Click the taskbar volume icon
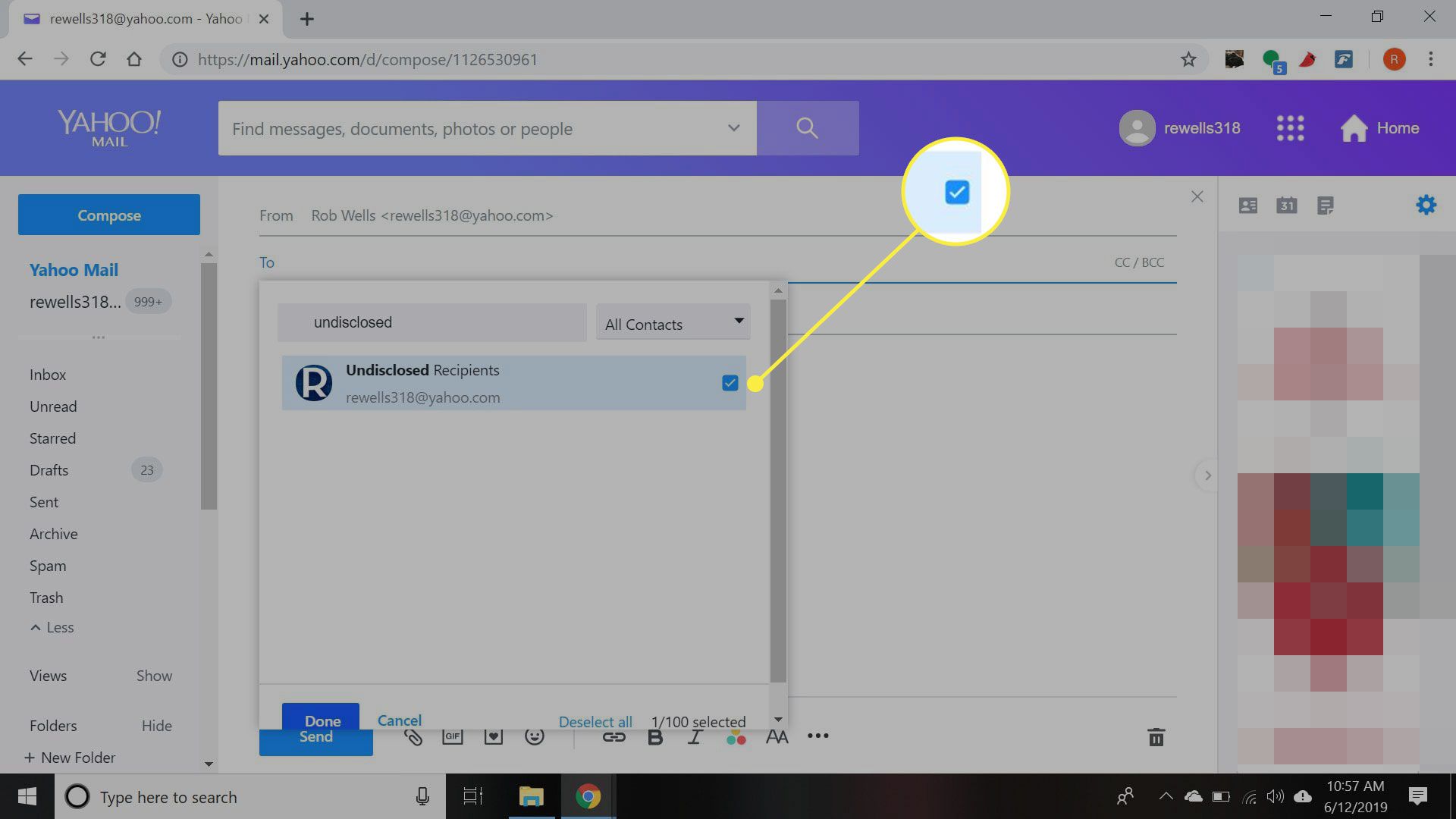The width and height of the screenshot is (1456, 819). click(1276, 796)
